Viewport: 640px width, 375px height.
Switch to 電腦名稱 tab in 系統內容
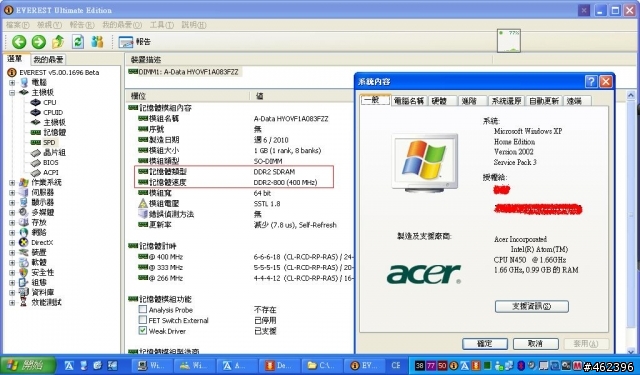tap(409, 101)
